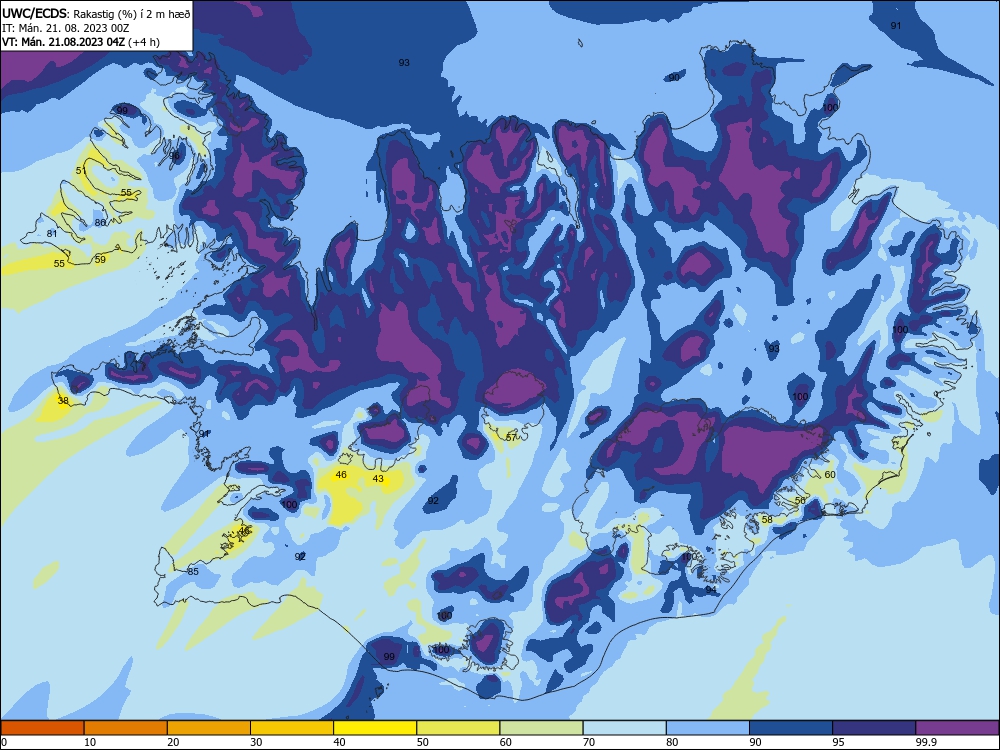Click the legend tick label 70
The image size is (1000, 750).
[x=589, y=742]
